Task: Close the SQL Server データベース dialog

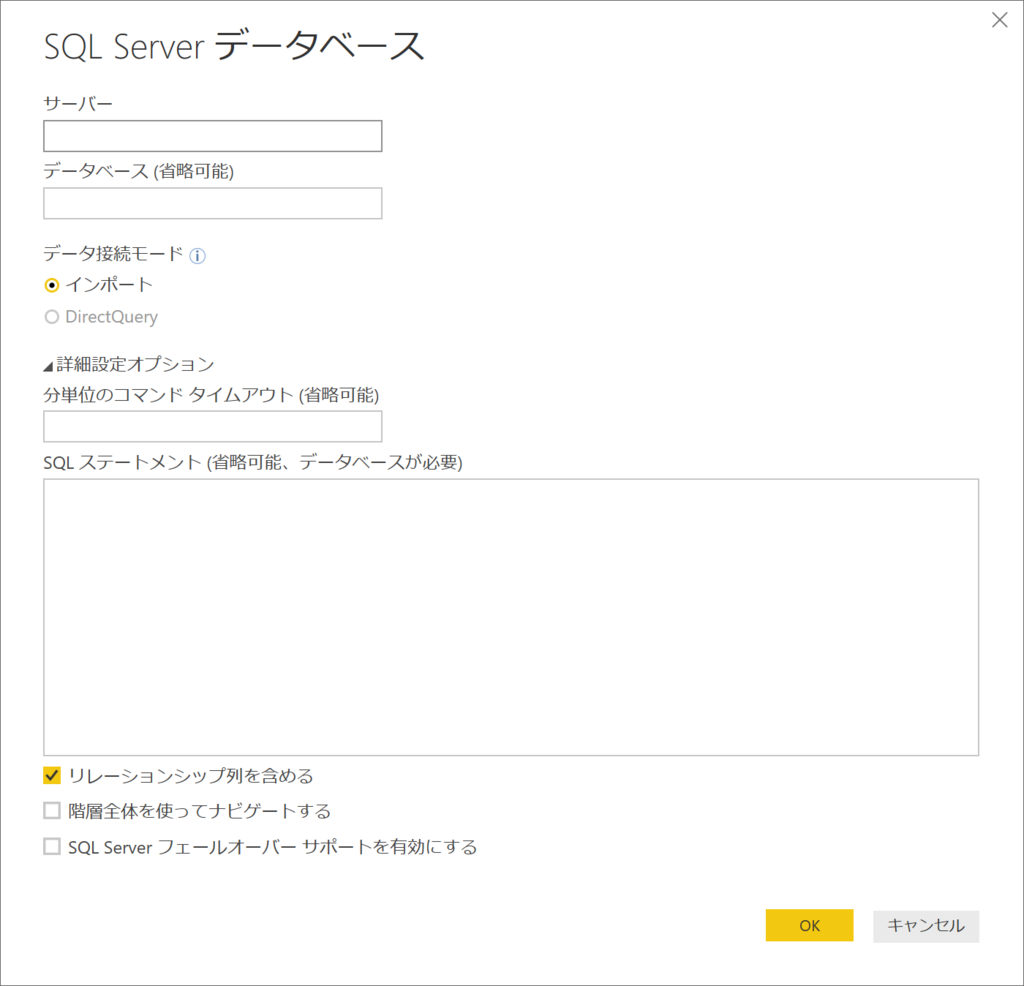Action: pyautogui.click(x=999, y=20)
